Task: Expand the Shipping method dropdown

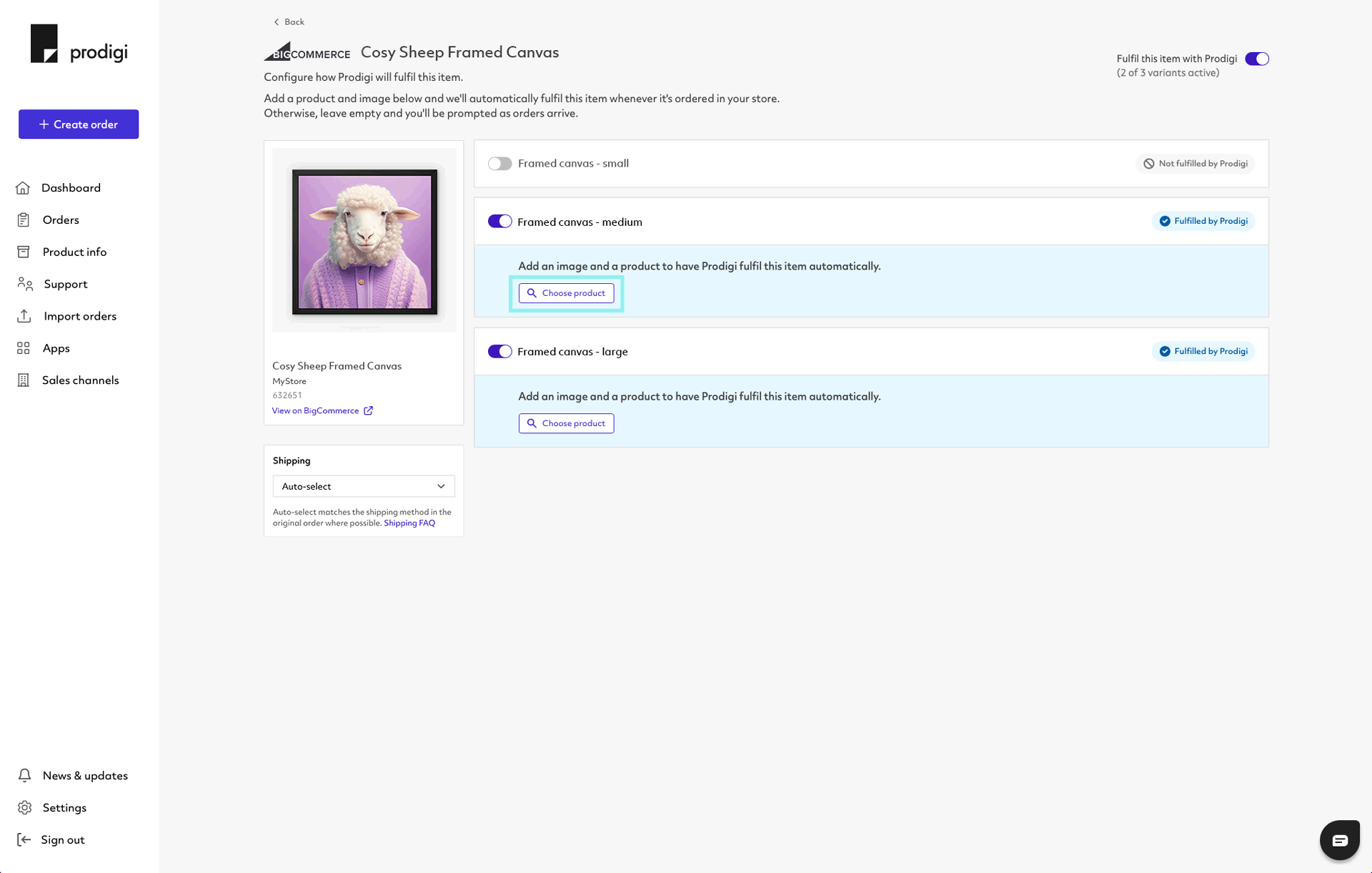Action: (x=363, y=486)
